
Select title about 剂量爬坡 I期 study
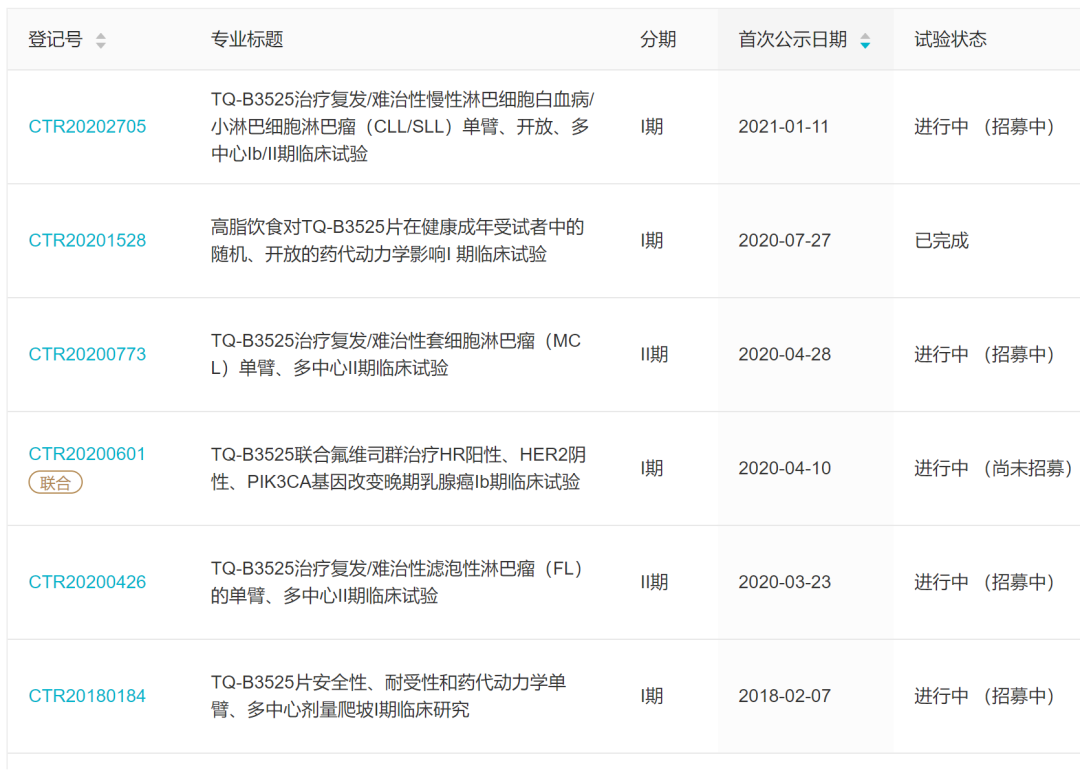388,696
